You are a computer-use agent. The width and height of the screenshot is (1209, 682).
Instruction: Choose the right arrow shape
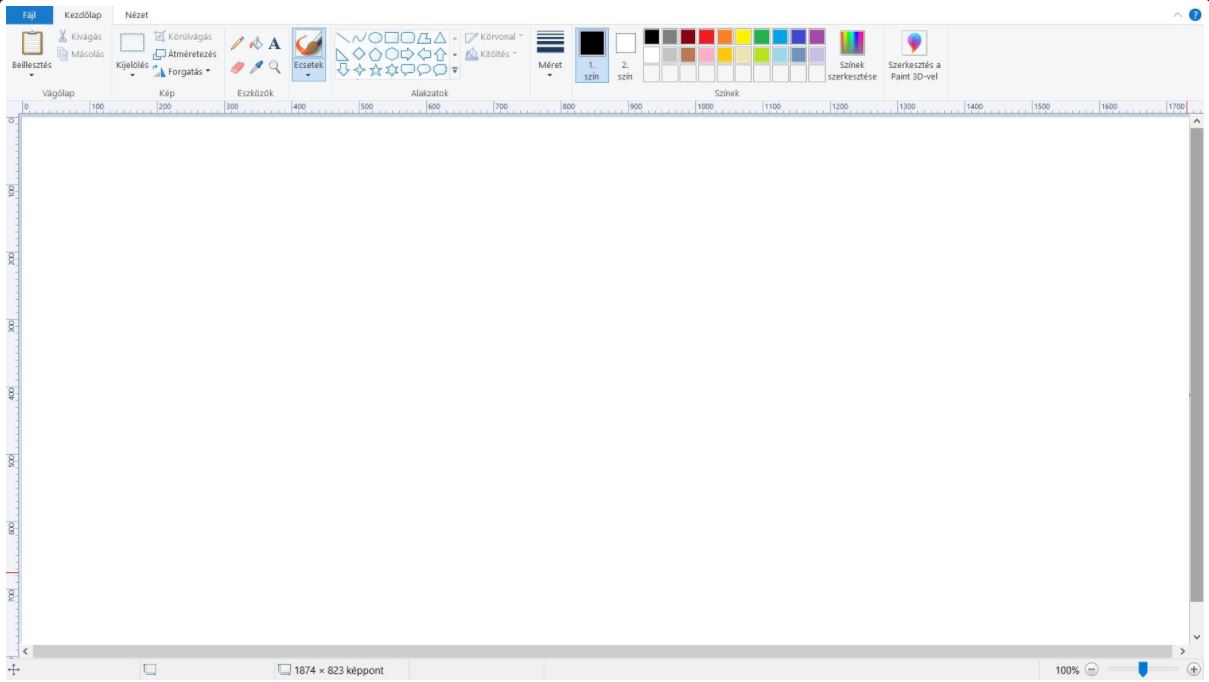[408, 55]
